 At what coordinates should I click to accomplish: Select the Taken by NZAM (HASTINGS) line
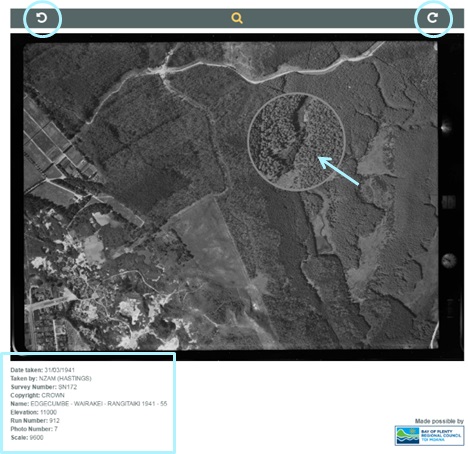pos(51,378)
